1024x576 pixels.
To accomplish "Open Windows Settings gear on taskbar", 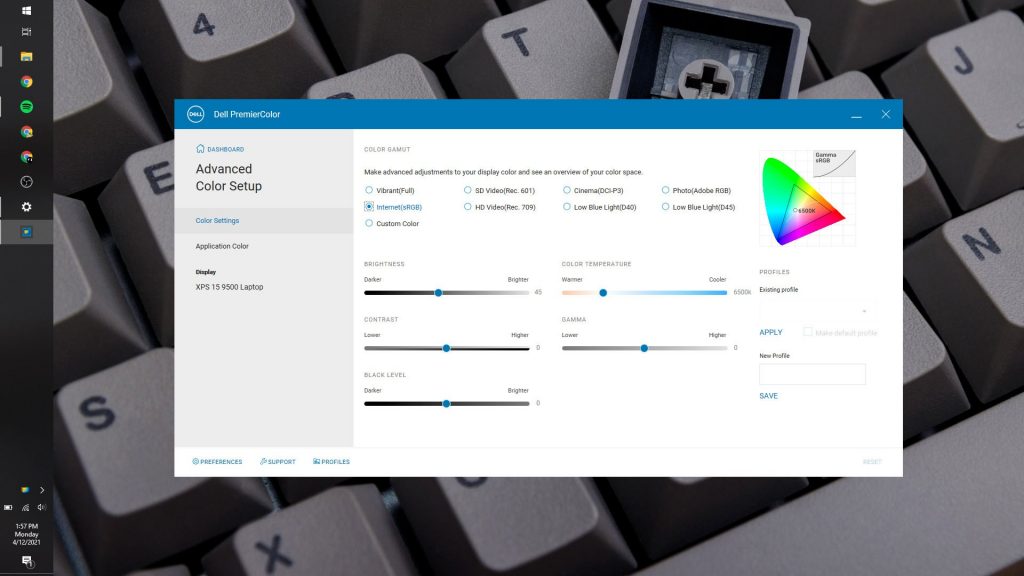I will pyautogui.click(x=26, y=206).
